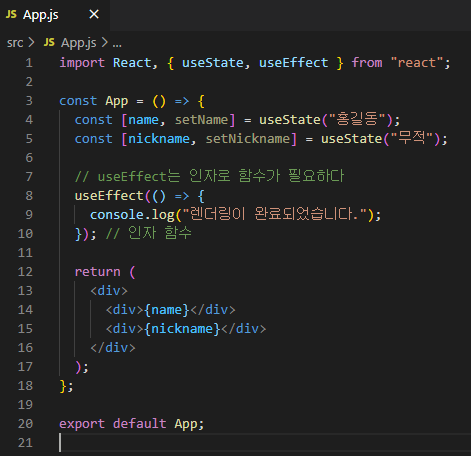The width and height of the screenshot is (471, 456).
Task: Click the return keyword on line 12
Action: tap(97, 272)
